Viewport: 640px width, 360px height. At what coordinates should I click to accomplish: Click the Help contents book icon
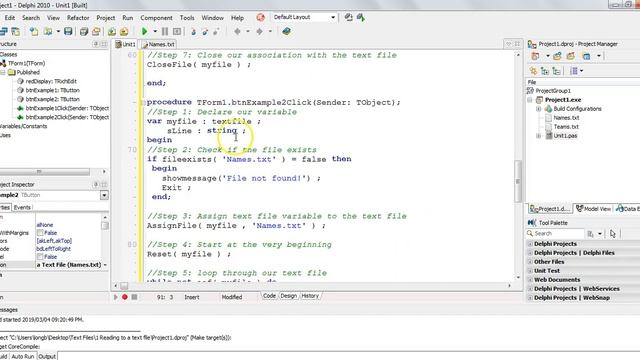(287, 31)
